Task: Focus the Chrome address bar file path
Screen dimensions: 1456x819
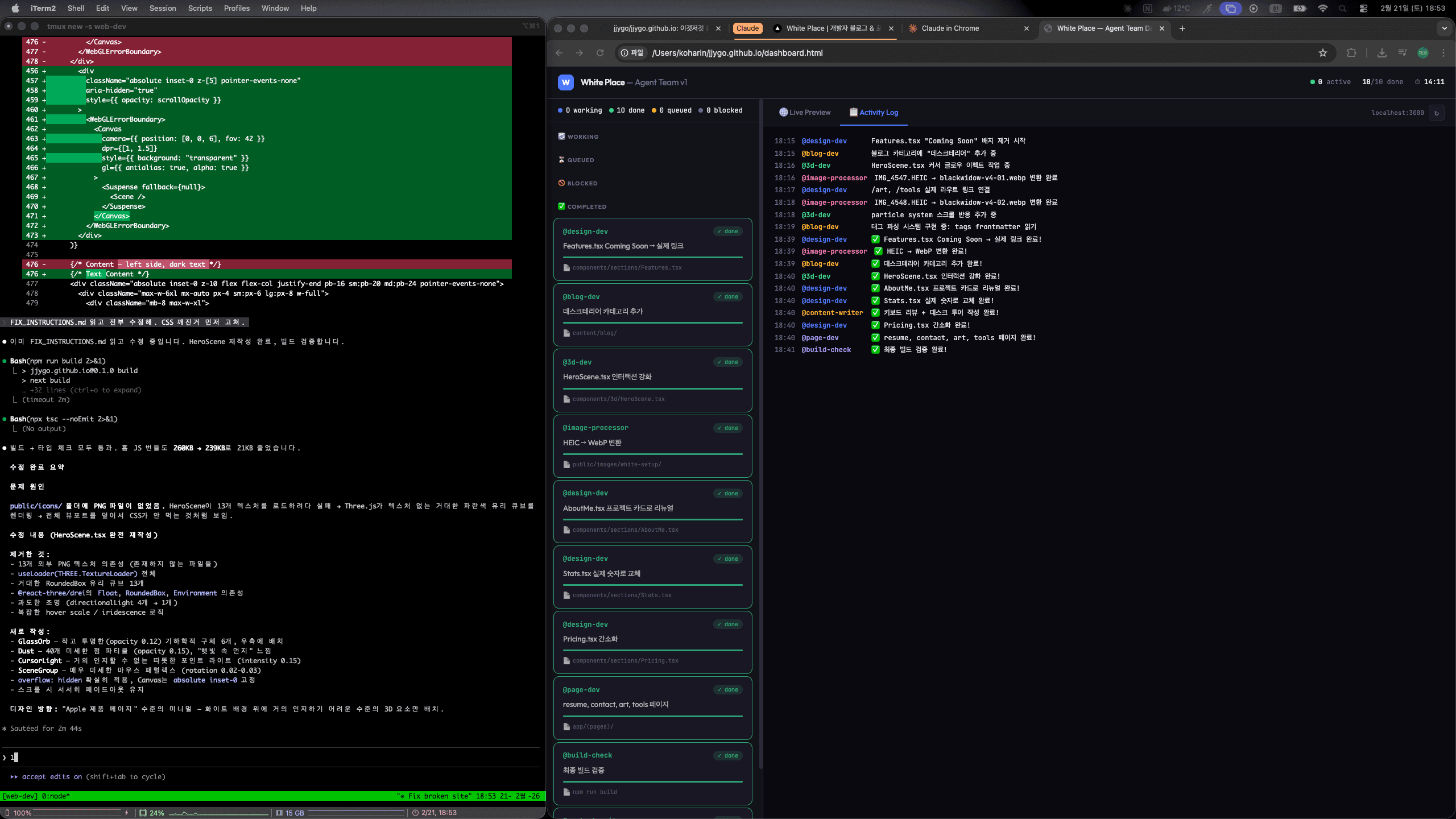Action: (737, 53)
